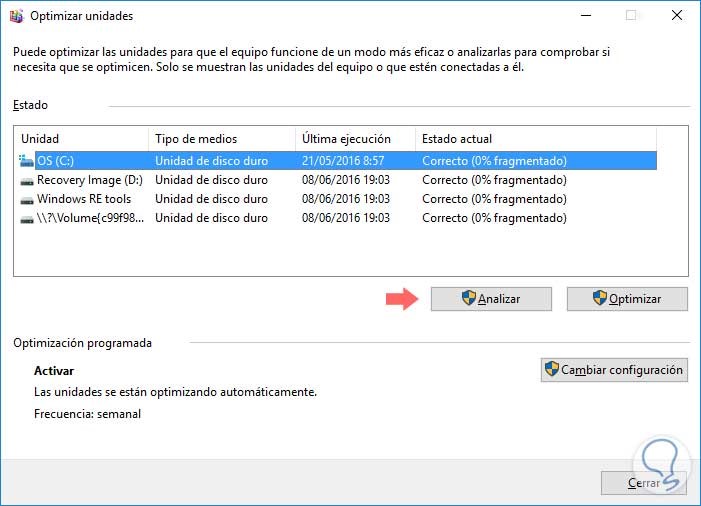Image resolution: width=701 pixels, height=506 pixels.
Task: Sort list by Unidad column header
Action: pos(80,139)
